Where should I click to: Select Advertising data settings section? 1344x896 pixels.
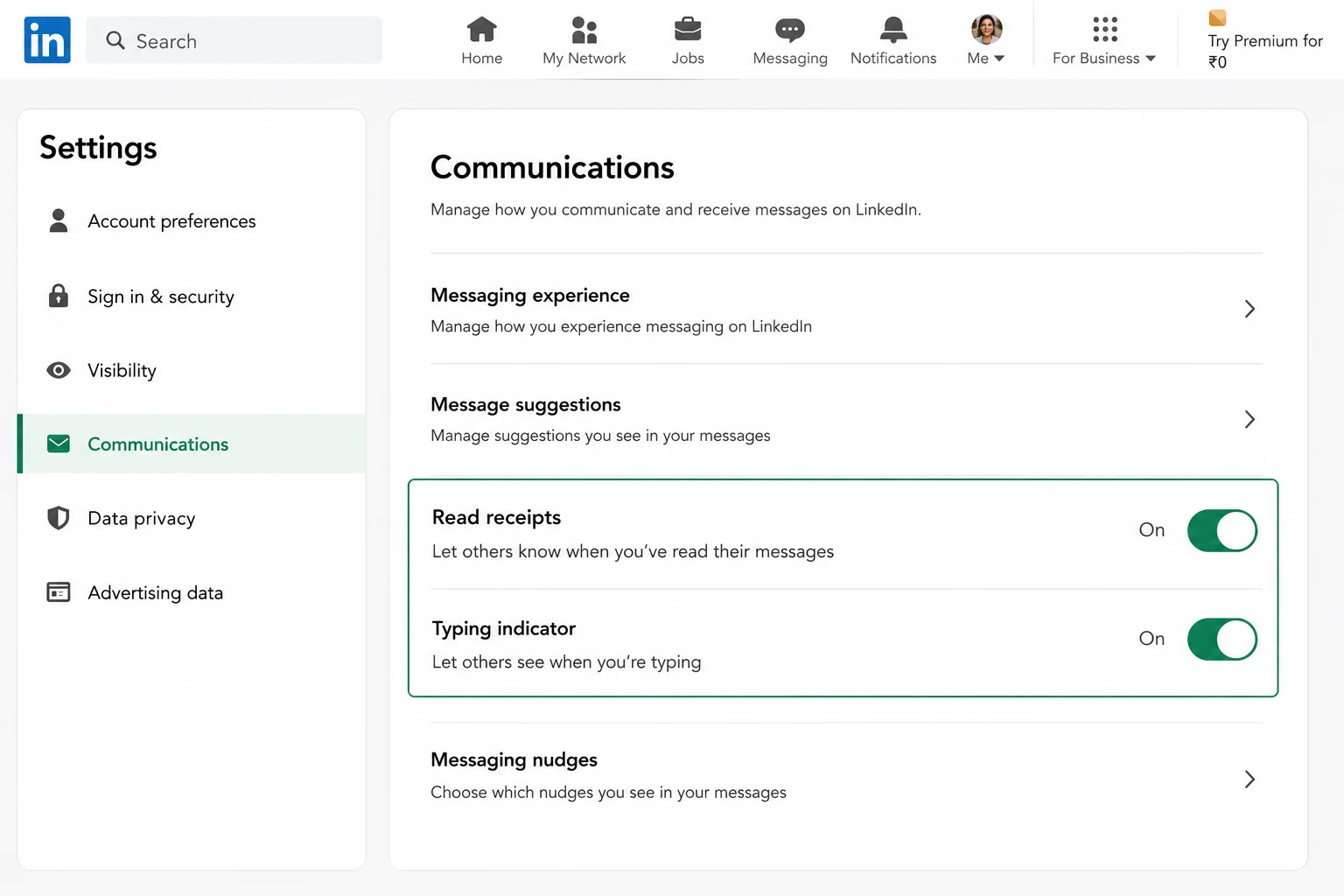(x=192, y=592)
